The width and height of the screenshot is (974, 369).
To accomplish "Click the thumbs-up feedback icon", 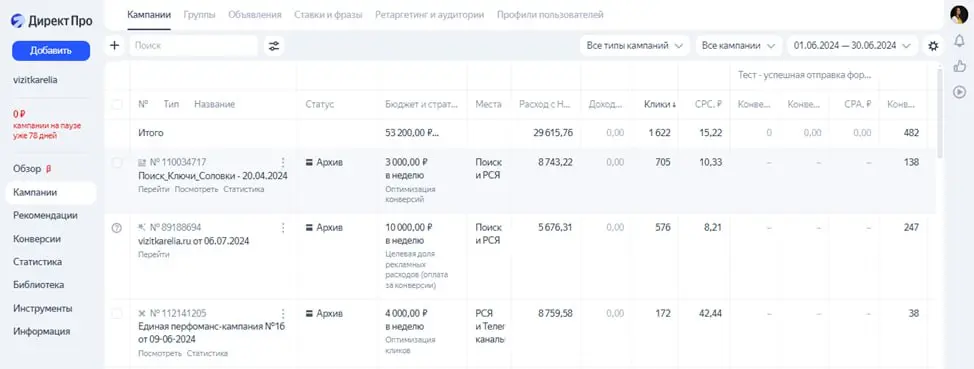I will pyautogui.click(x=959, y=66).
